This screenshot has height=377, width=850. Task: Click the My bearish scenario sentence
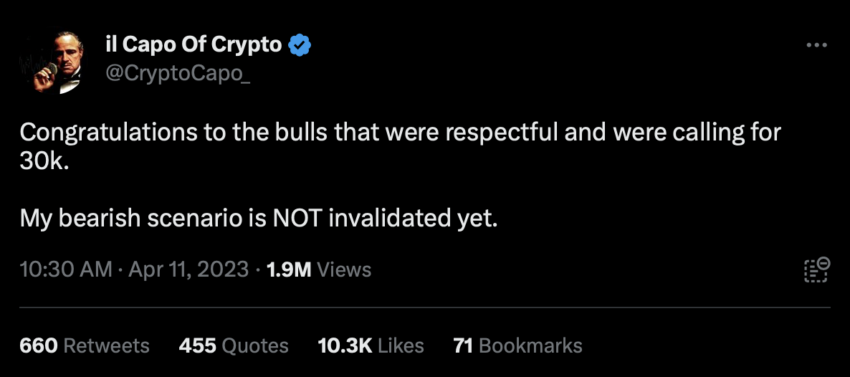point(258,219)
